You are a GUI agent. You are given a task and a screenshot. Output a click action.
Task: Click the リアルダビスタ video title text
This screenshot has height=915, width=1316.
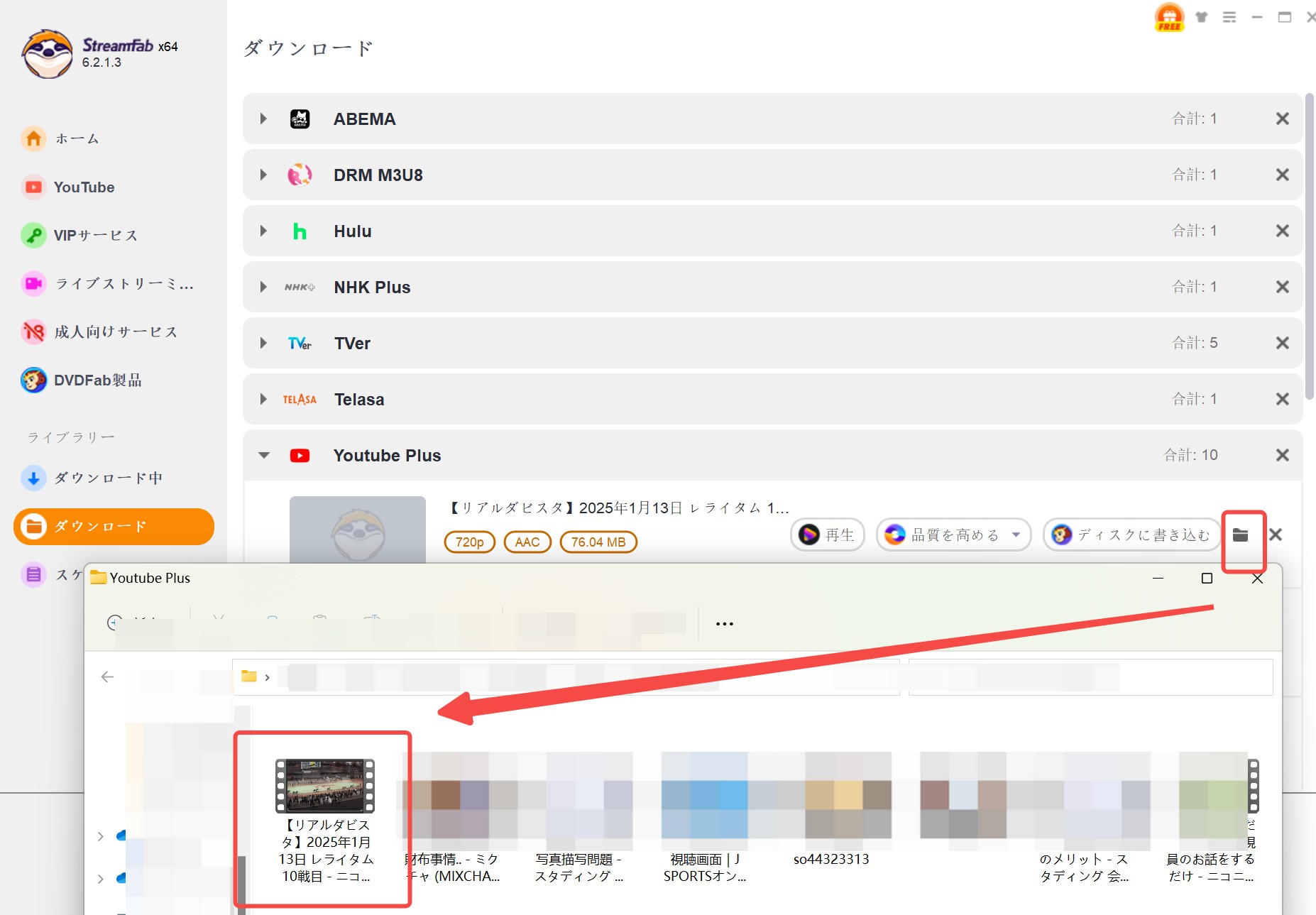(x=618, y=508)
